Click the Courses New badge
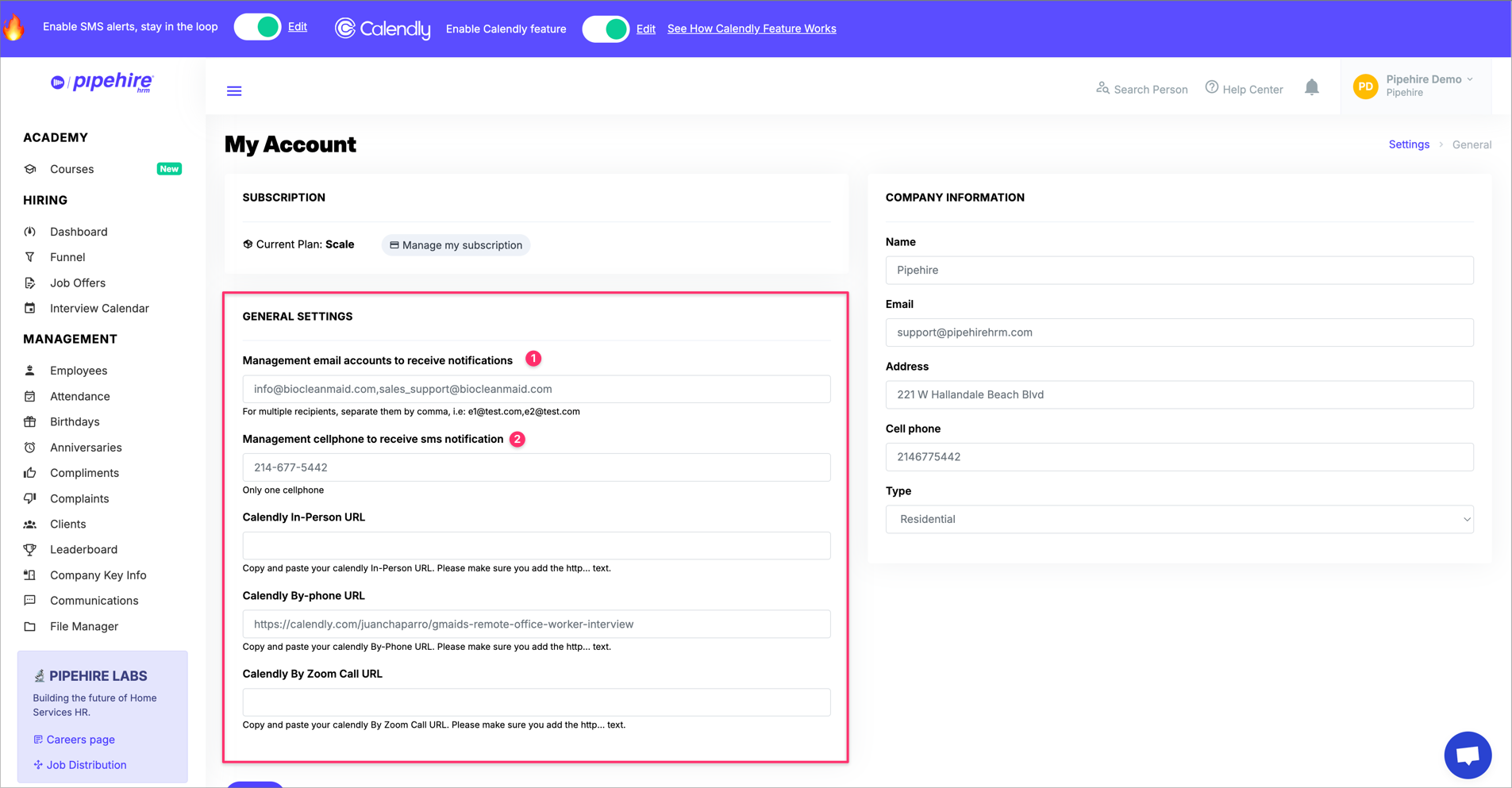This screenshot has height=788, width=1512. (169, 169)
